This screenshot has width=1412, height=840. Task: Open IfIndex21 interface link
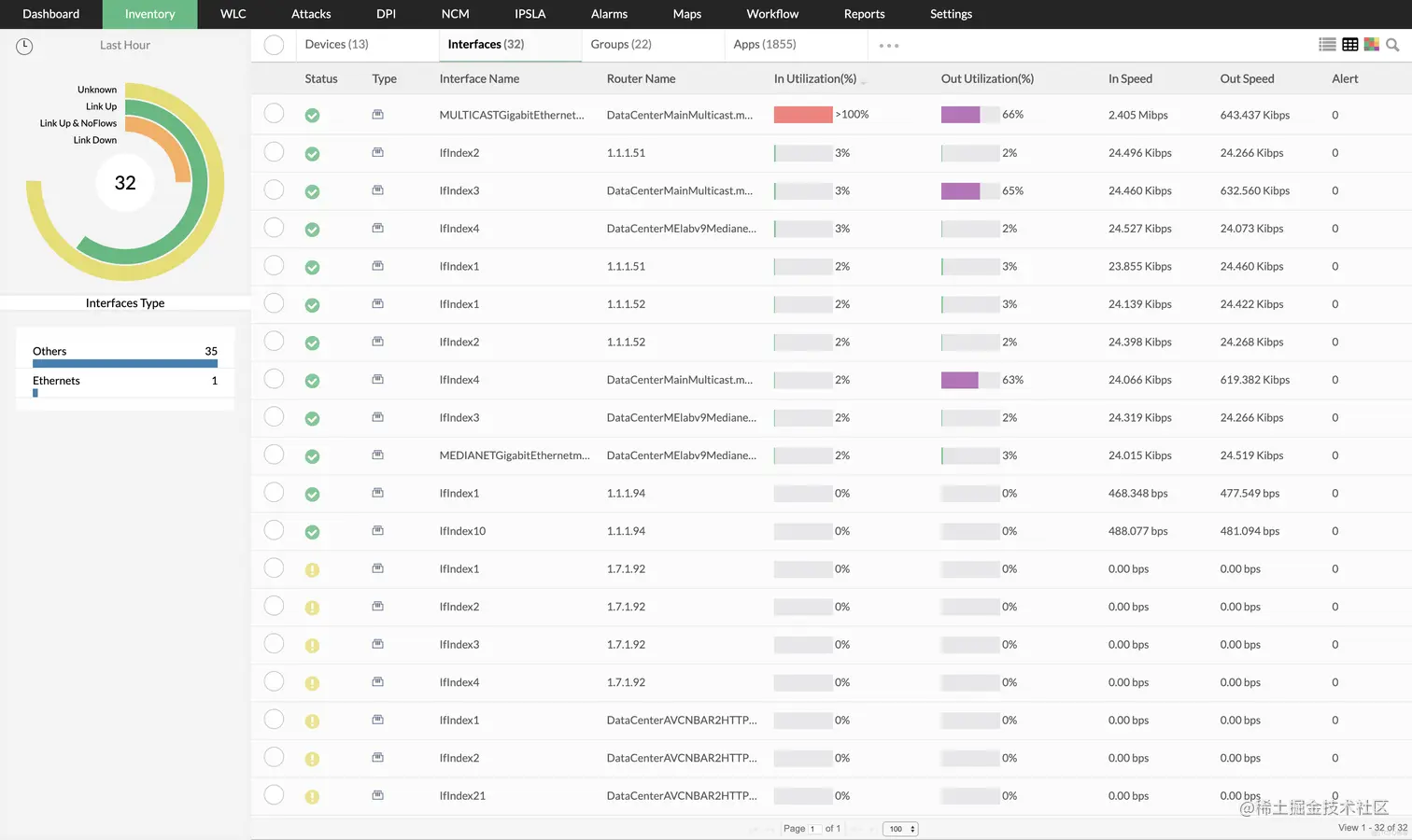[462, 796]
